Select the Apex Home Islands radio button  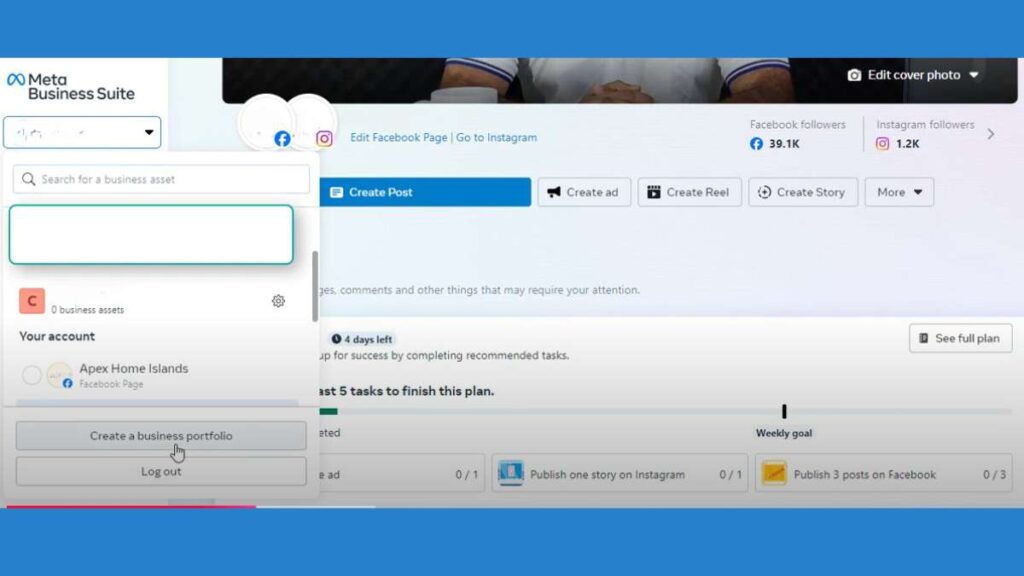pyautogui.click(x=31, y=375)
